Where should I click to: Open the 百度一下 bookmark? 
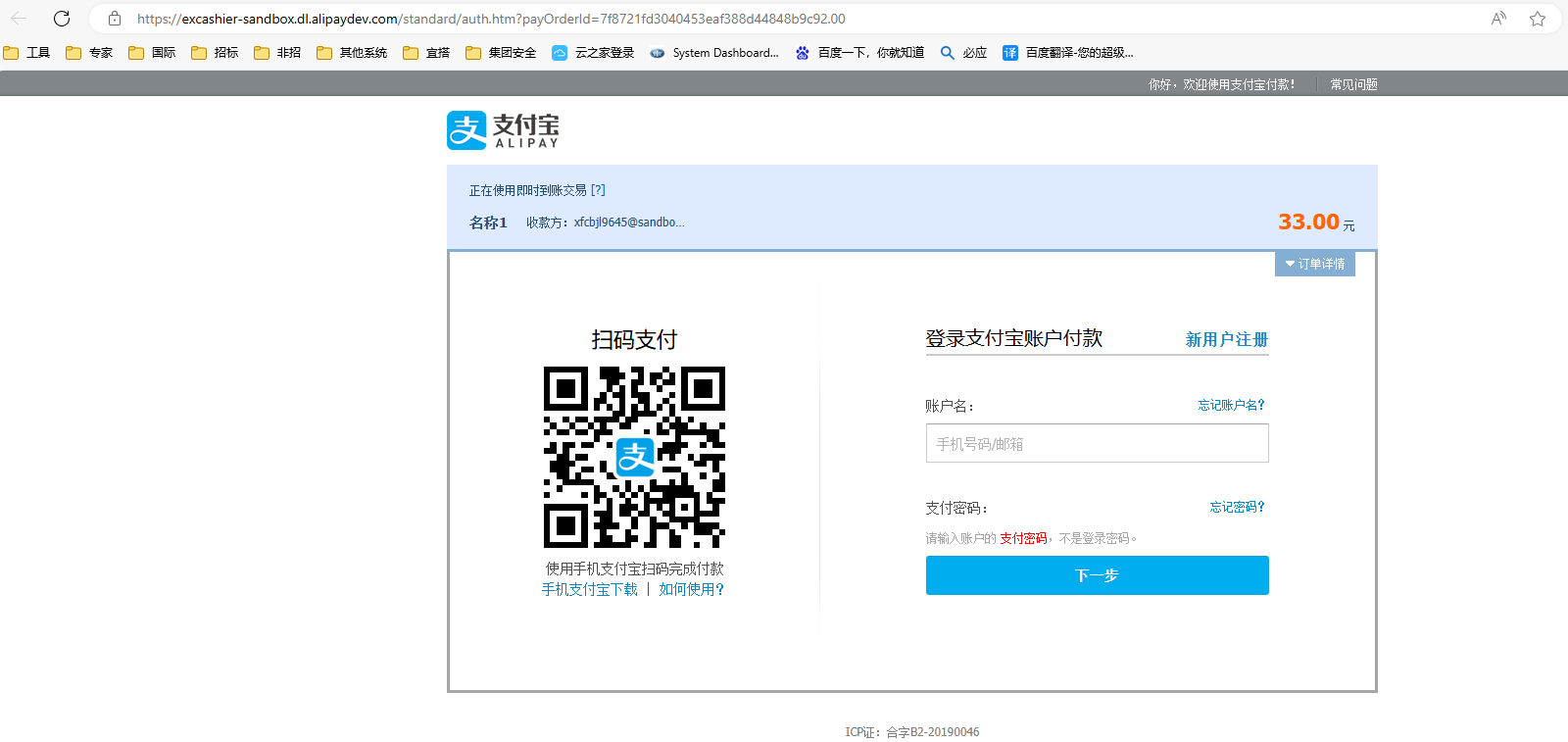click(x=860, y=53)
